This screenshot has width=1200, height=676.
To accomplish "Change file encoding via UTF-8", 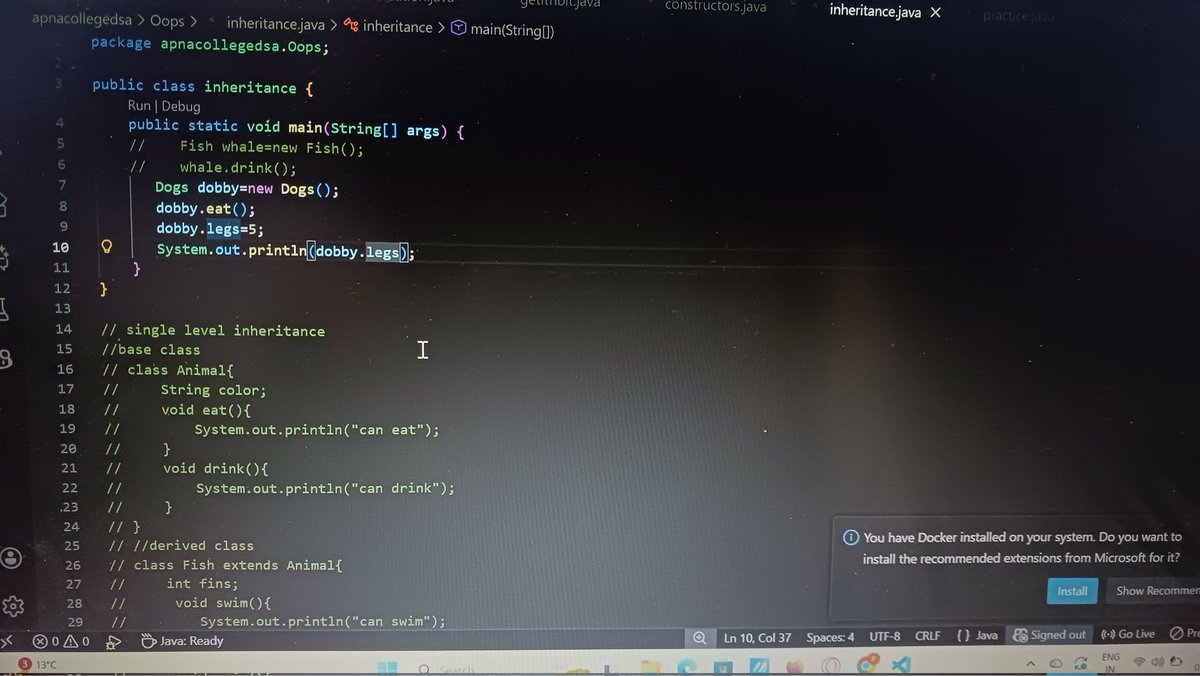I will [885, 636].
